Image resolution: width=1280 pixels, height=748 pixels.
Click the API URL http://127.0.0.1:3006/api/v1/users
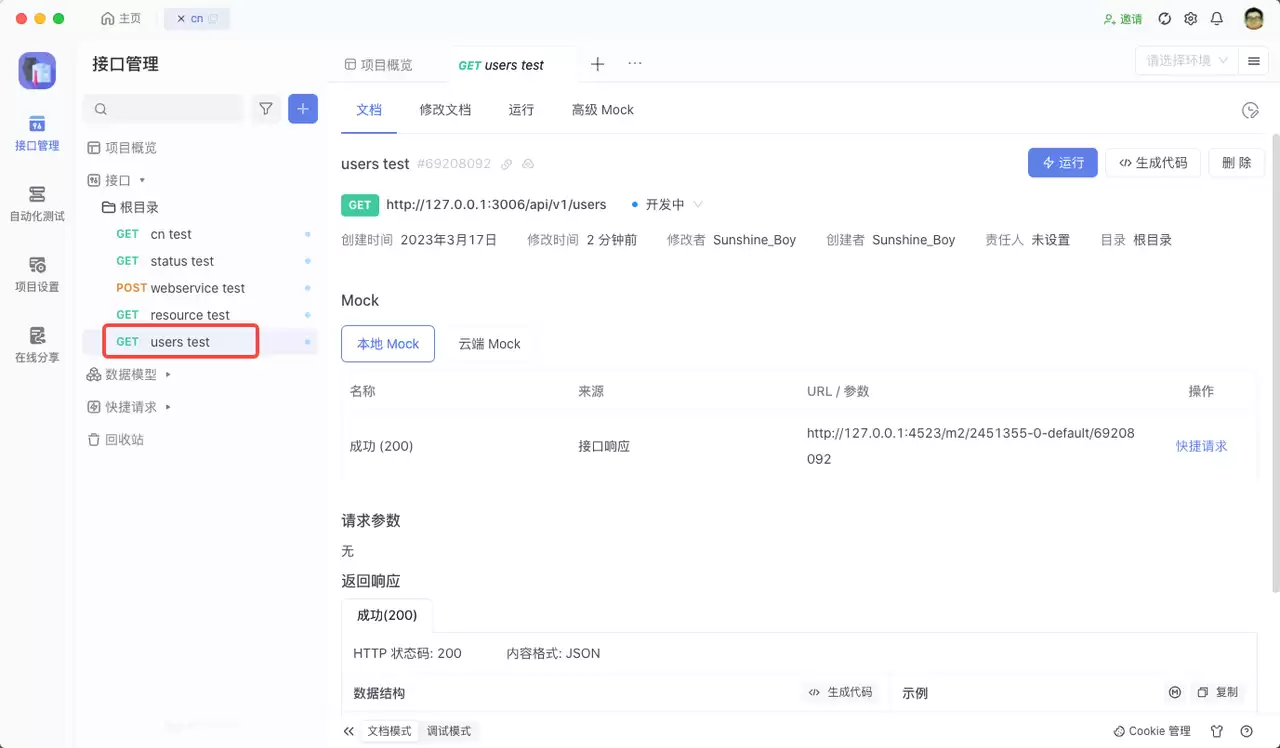point(496,204)
